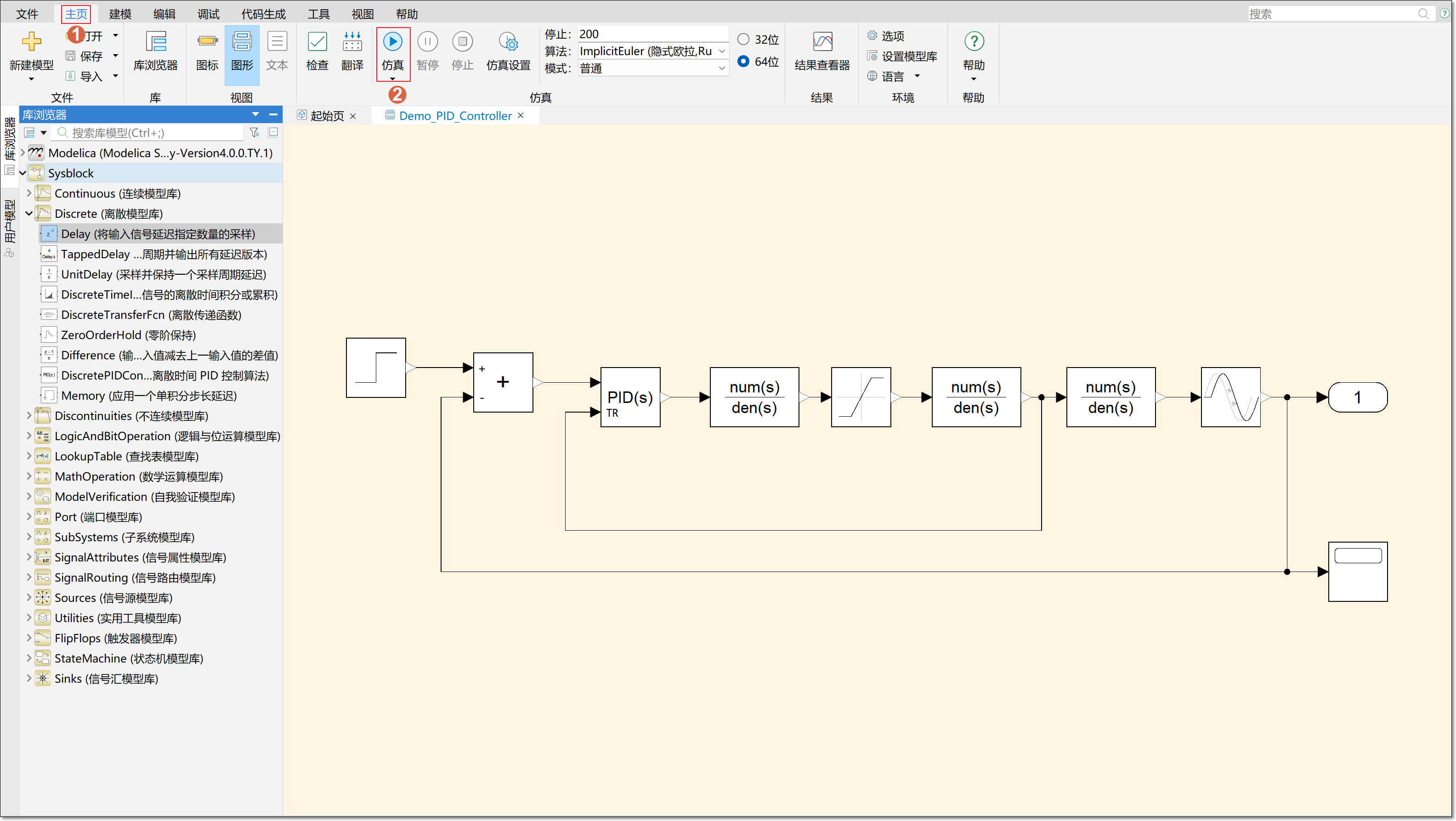The width and height of the screenshot is (1456, 821).
Task: Select the 32位 radio button
Action: click(743, 39)
